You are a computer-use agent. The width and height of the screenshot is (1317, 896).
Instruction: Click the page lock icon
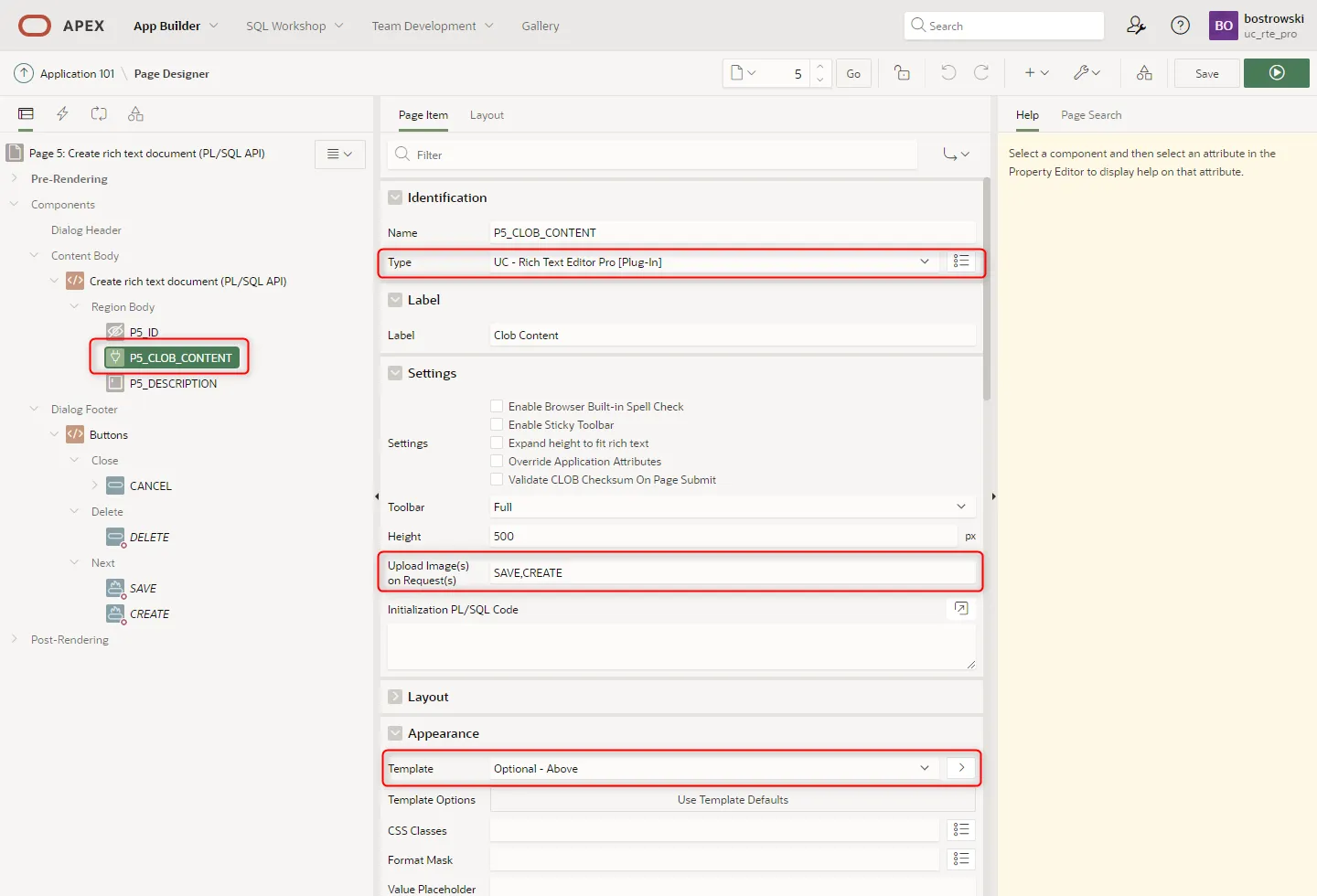pyautogui.click(x=902, y=73)
